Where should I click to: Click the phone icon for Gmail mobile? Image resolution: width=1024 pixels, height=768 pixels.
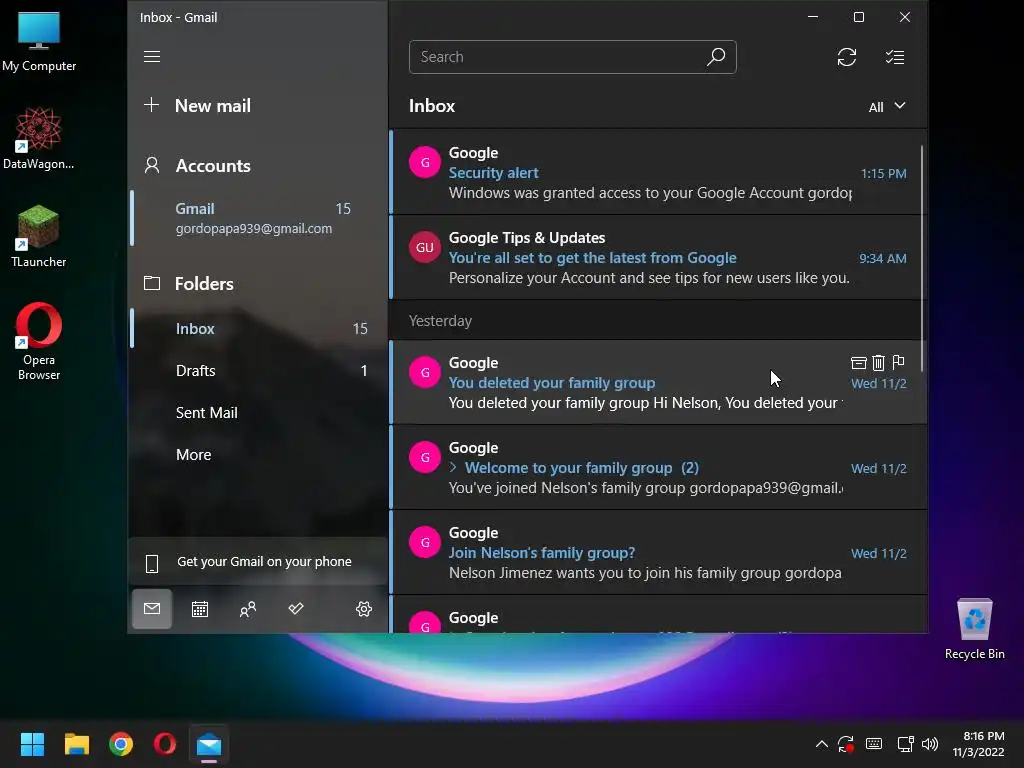[x=152, y=563]
